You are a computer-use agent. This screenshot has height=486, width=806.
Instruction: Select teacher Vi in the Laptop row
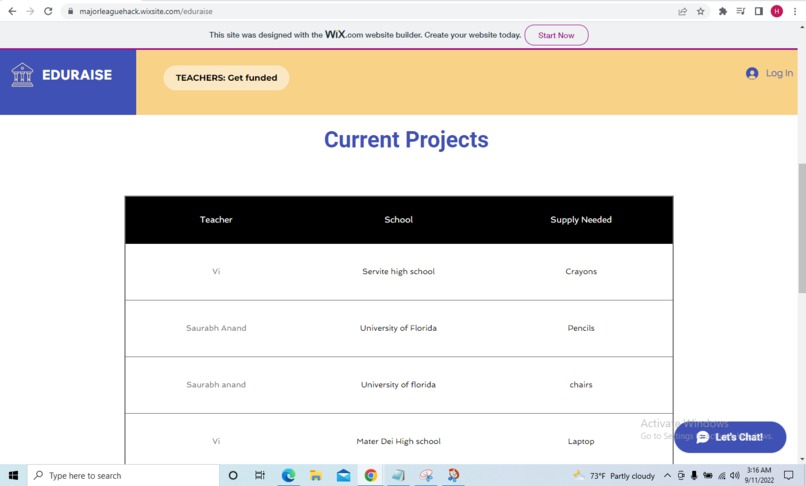pyautogui.click(x=216, y=441)
